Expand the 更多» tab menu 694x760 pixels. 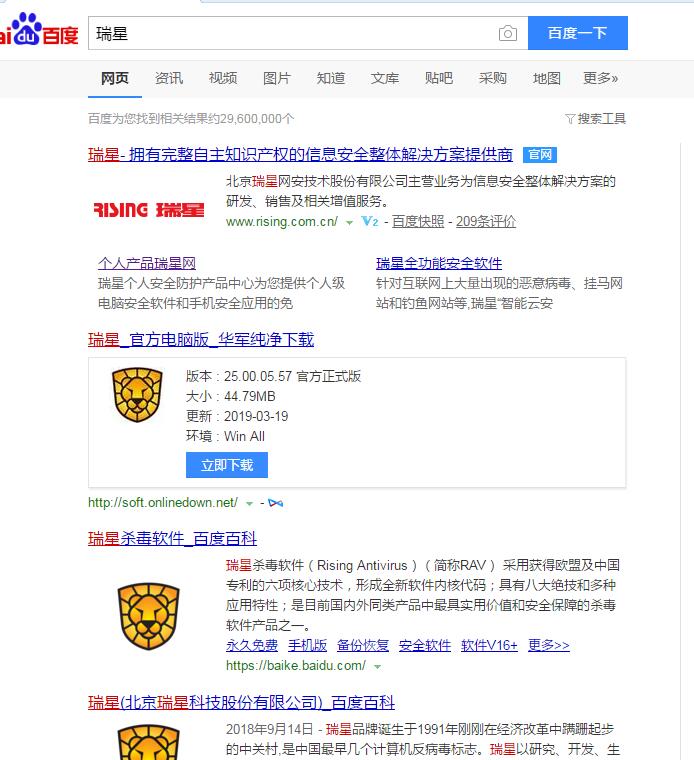click(x=600, y=78)
